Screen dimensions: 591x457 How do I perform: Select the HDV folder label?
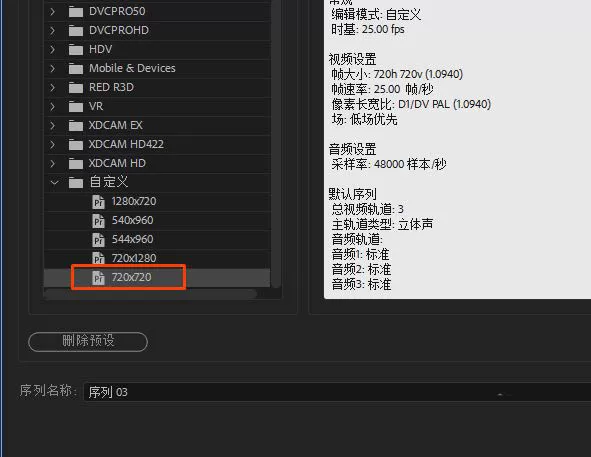[x=100, y=49]
